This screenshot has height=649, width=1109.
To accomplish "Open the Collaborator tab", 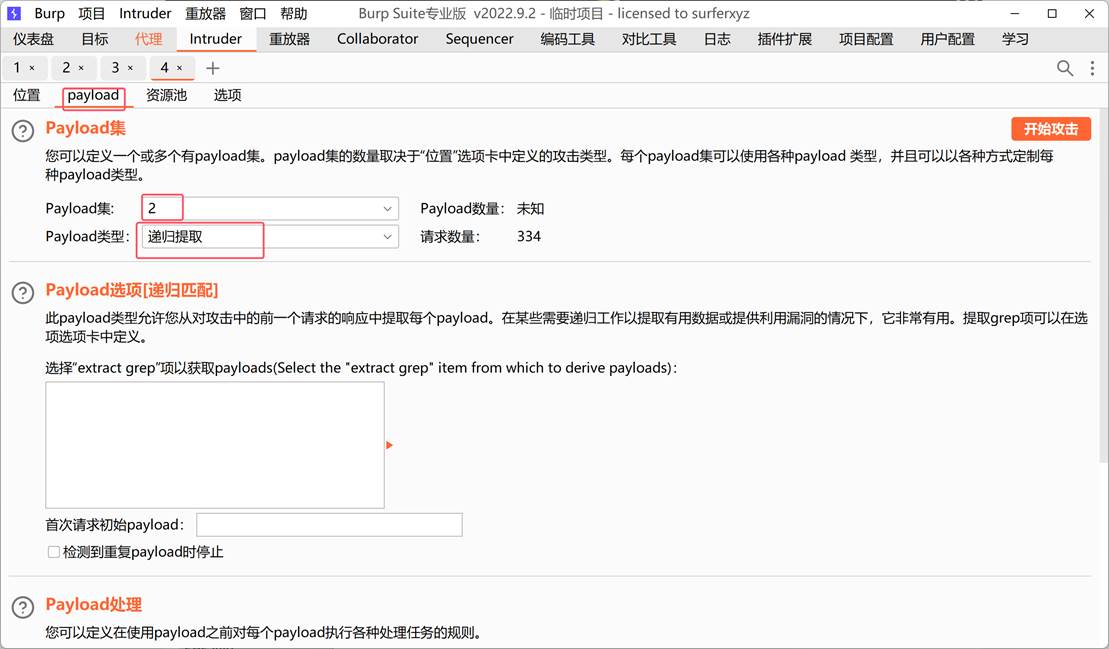I will pyautogui.click(x=378, y=39).
